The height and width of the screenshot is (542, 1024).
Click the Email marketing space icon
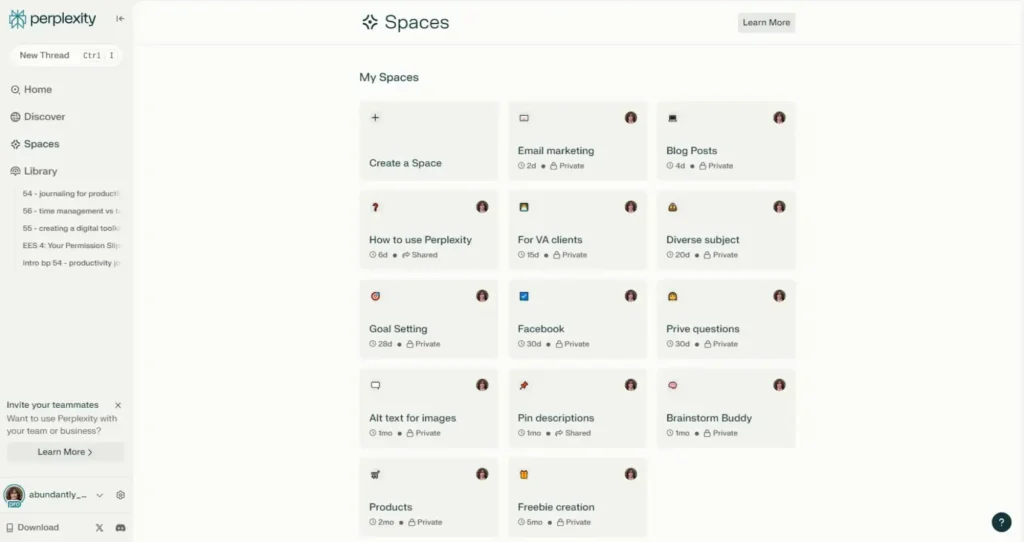[524, 118]
